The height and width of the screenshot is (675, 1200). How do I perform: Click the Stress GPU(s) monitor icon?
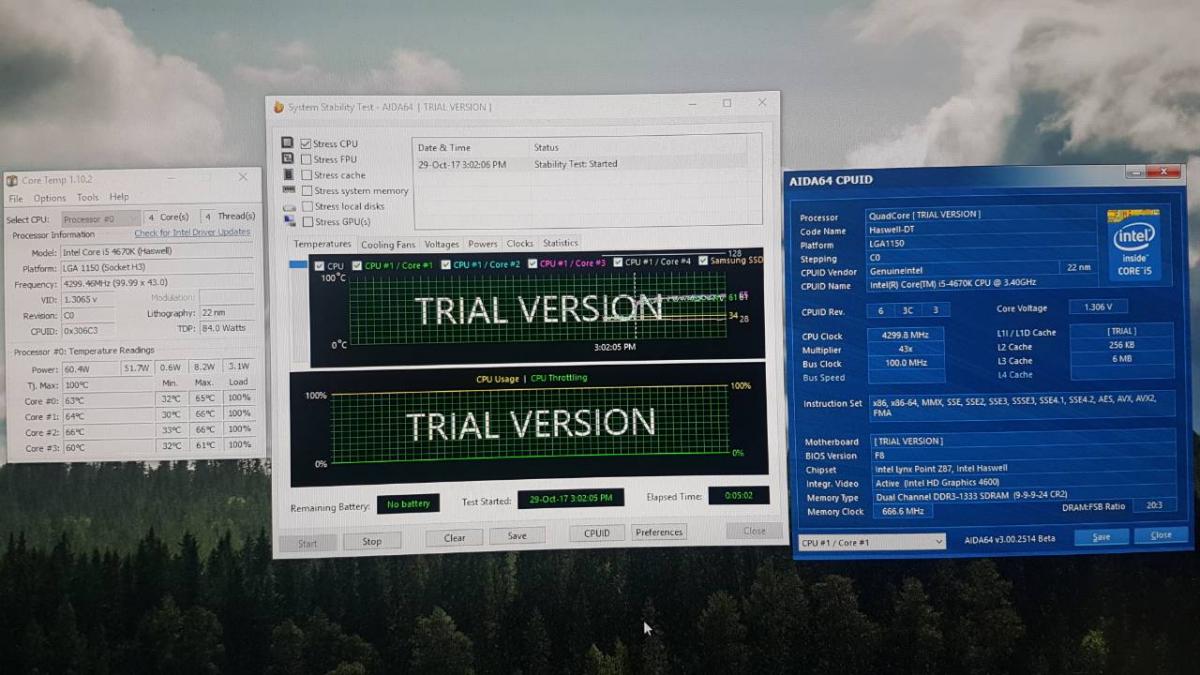tap(289, 221)
